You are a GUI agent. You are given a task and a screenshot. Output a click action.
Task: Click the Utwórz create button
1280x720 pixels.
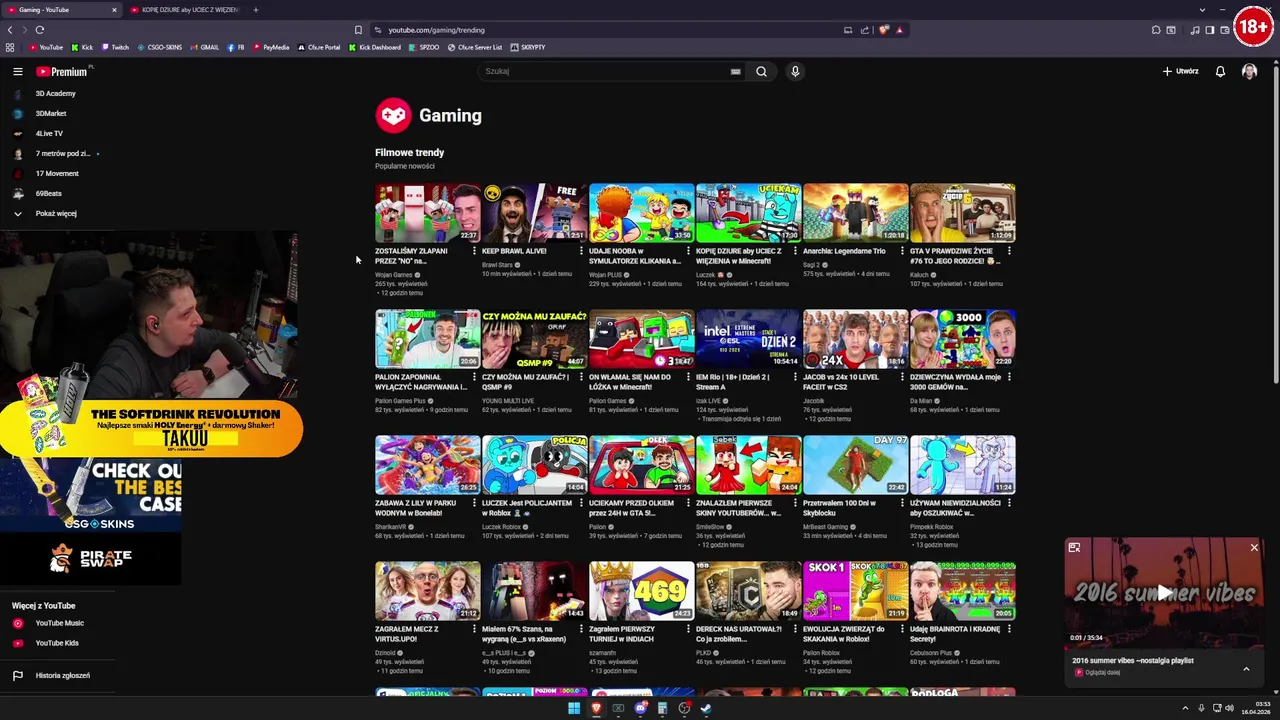tap(1180, 71)
